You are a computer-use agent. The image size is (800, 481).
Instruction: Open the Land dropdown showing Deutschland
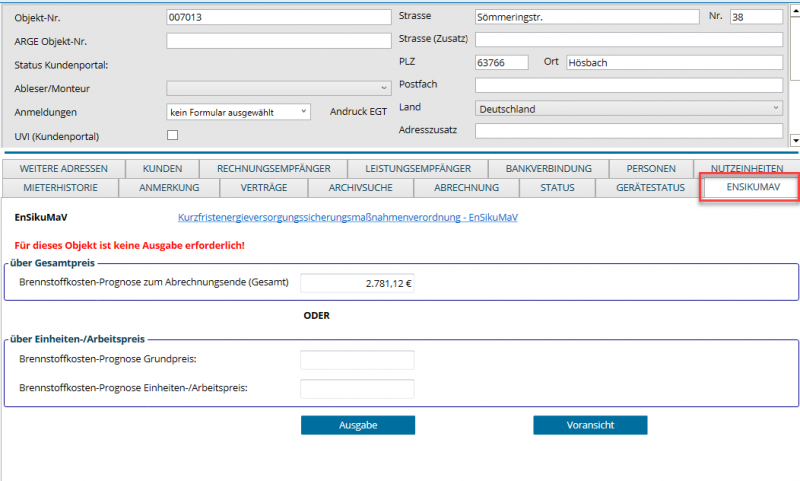[629, 109]
